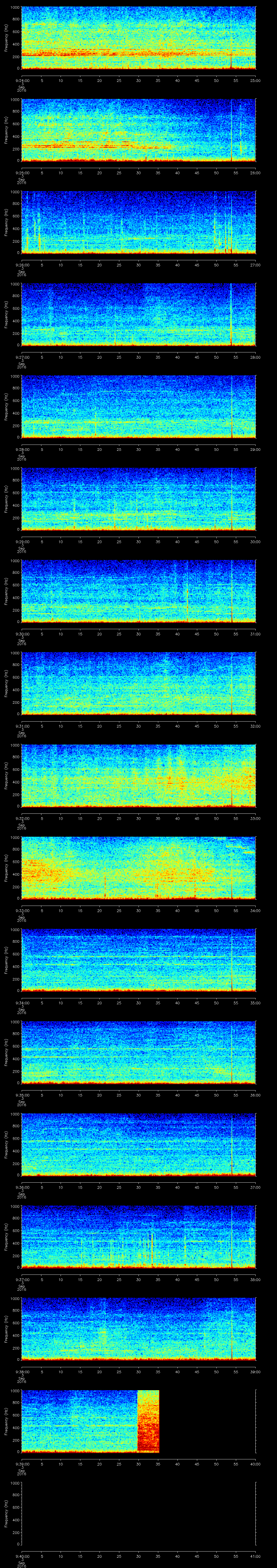The width and height of the screenshot is (277, 1568).
Task: Select the spectrogram panel starting at 9:25:00
Action: coord(138,130)
